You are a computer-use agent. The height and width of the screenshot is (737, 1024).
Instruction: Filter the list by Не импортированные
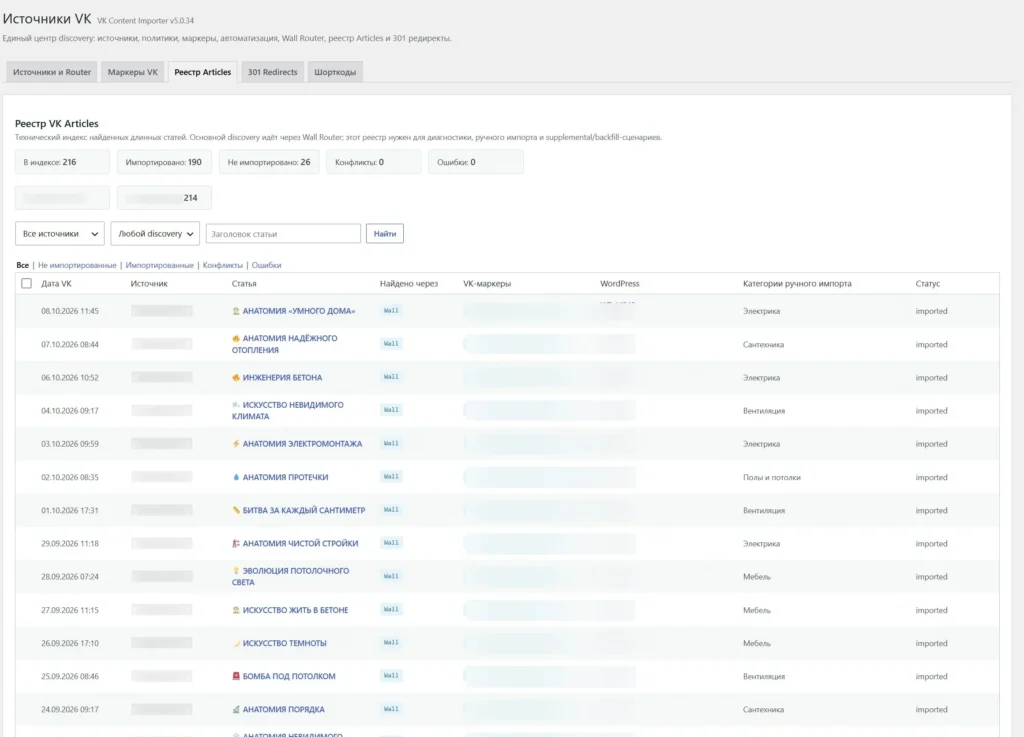tap(77, 265)
